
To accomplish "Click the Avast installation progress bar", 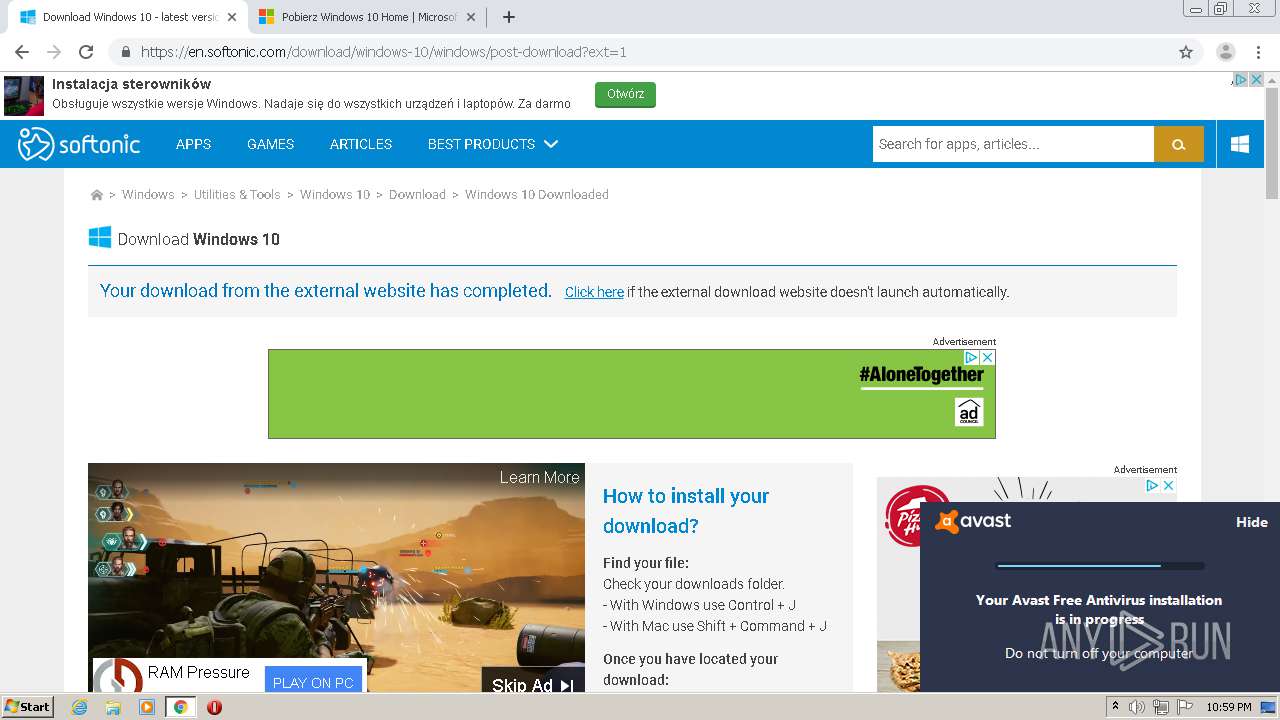I will click(x=1100, y=566).
